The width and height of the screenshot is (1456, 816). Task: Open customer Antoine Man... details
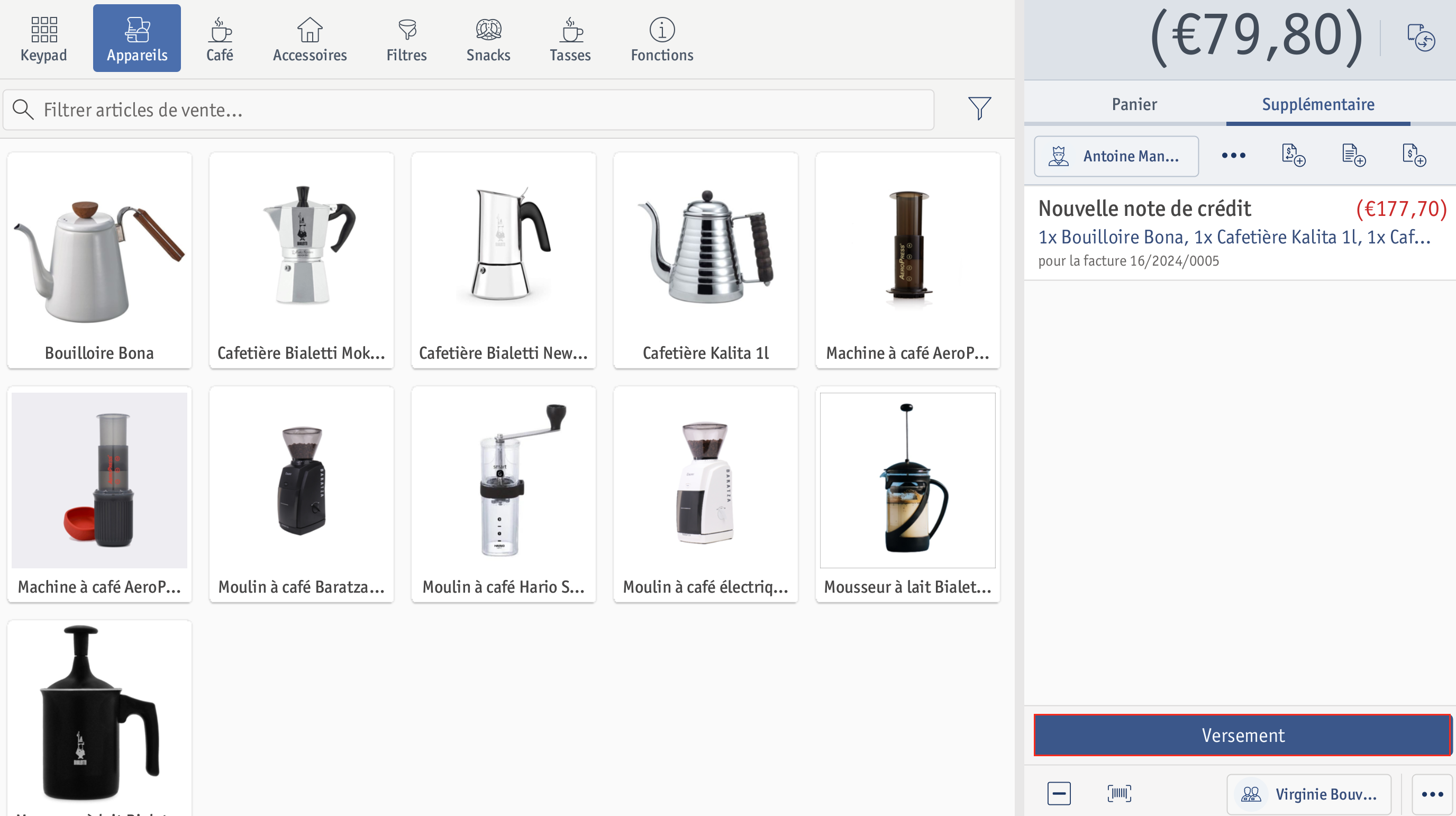pos(1116,156)
